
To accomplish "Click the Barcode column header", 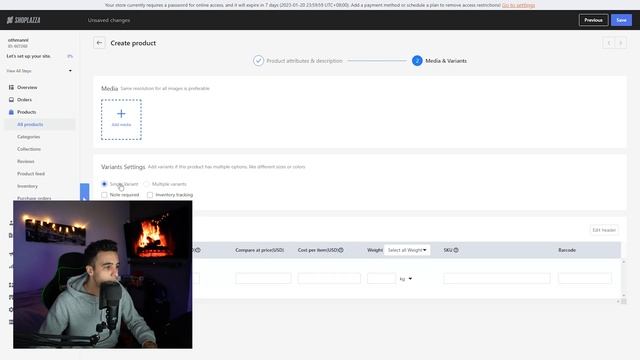I will click(567, 250).
